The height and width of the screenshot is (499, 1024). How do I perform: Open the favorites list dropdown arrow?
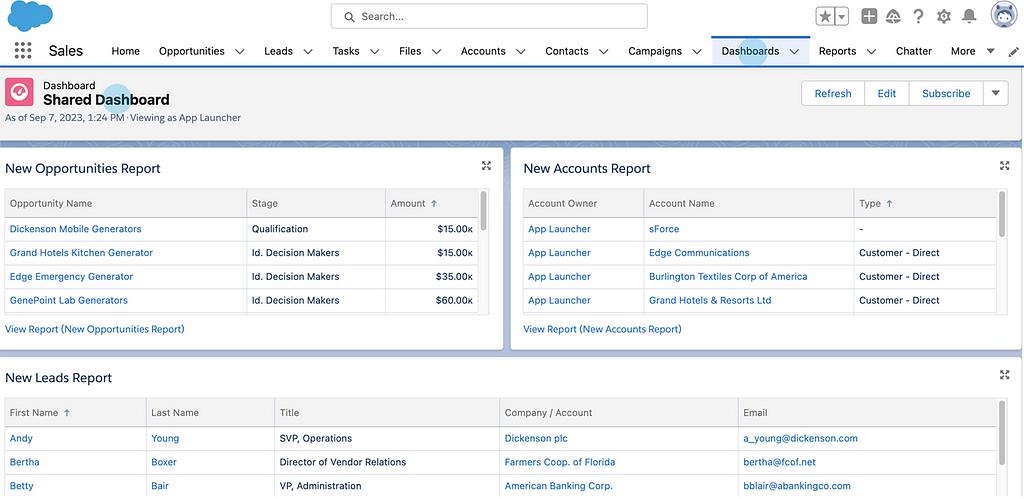(x=842, y=17)
